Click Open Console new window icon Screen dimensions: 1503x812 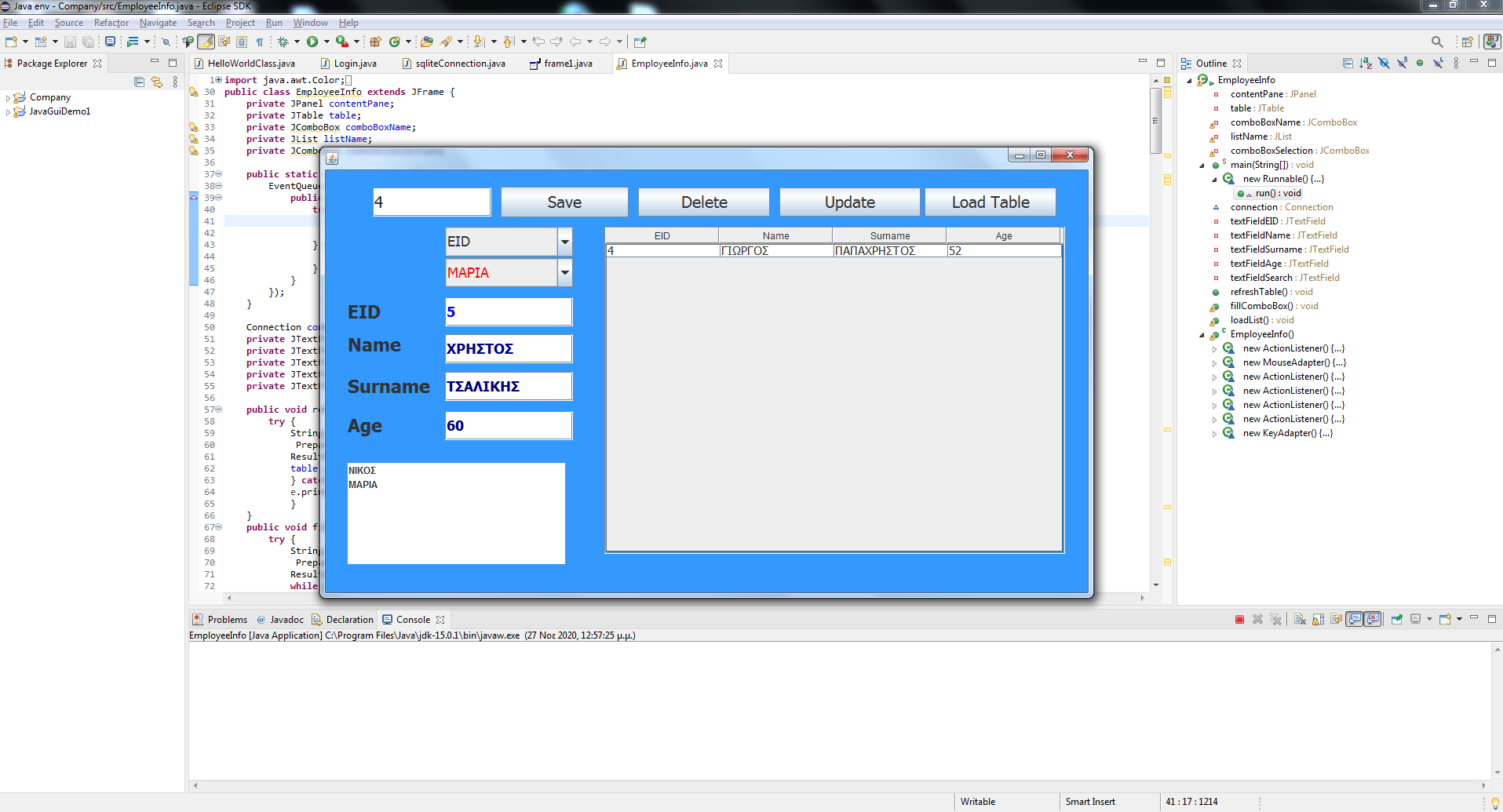tap(1446, 620)
